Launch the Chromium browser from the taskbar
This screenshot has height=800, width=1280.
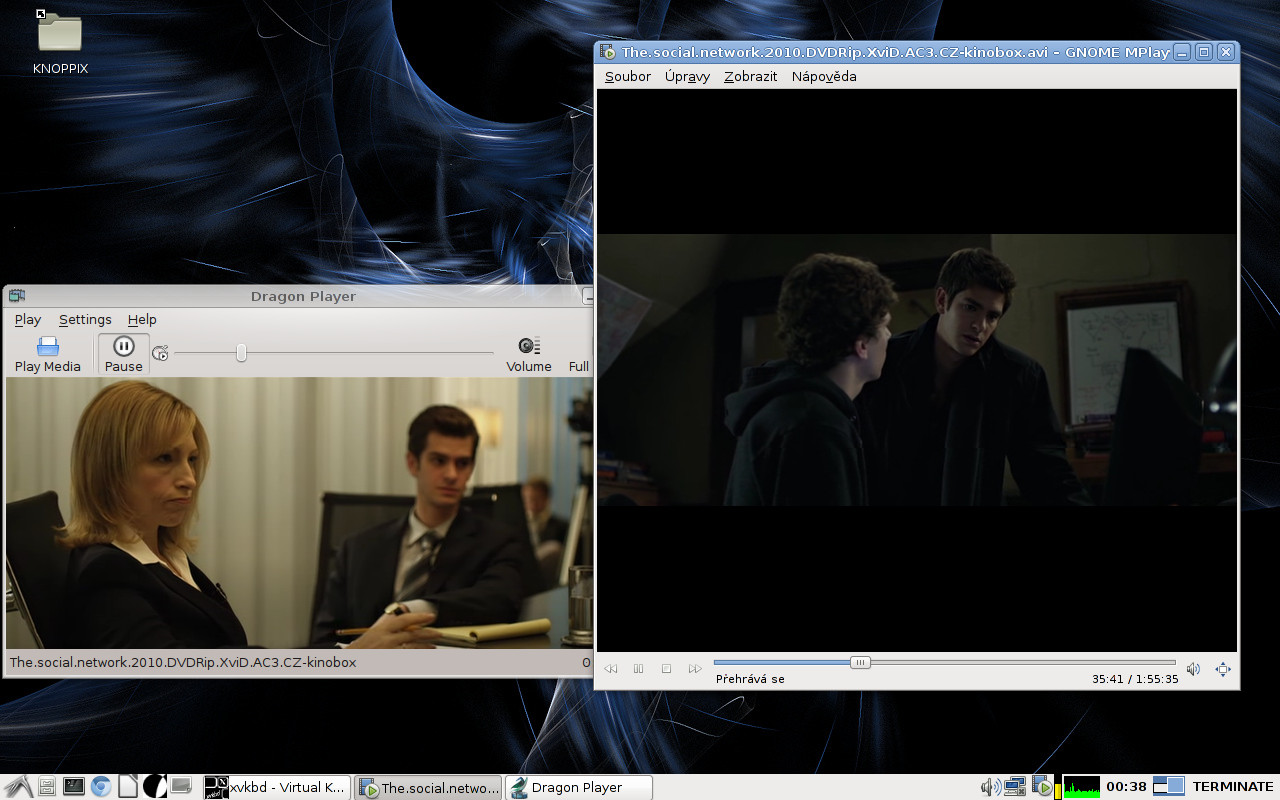point(101,787)
